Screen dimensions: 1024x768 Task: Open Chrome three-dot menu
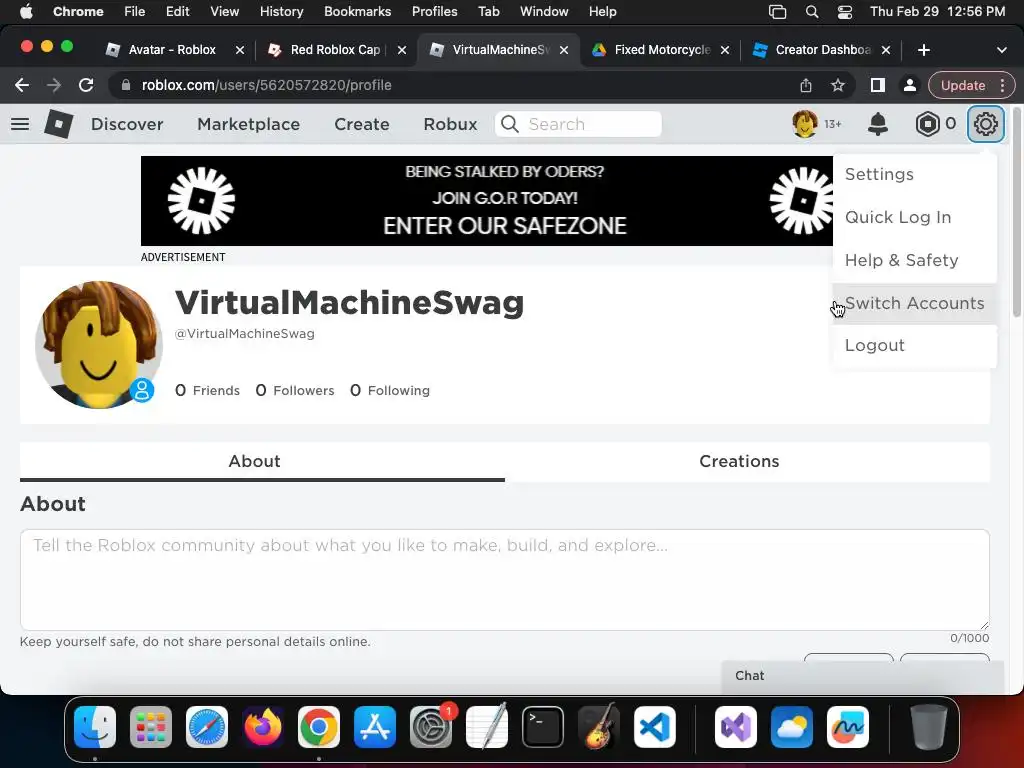(x=1003, y=85)
